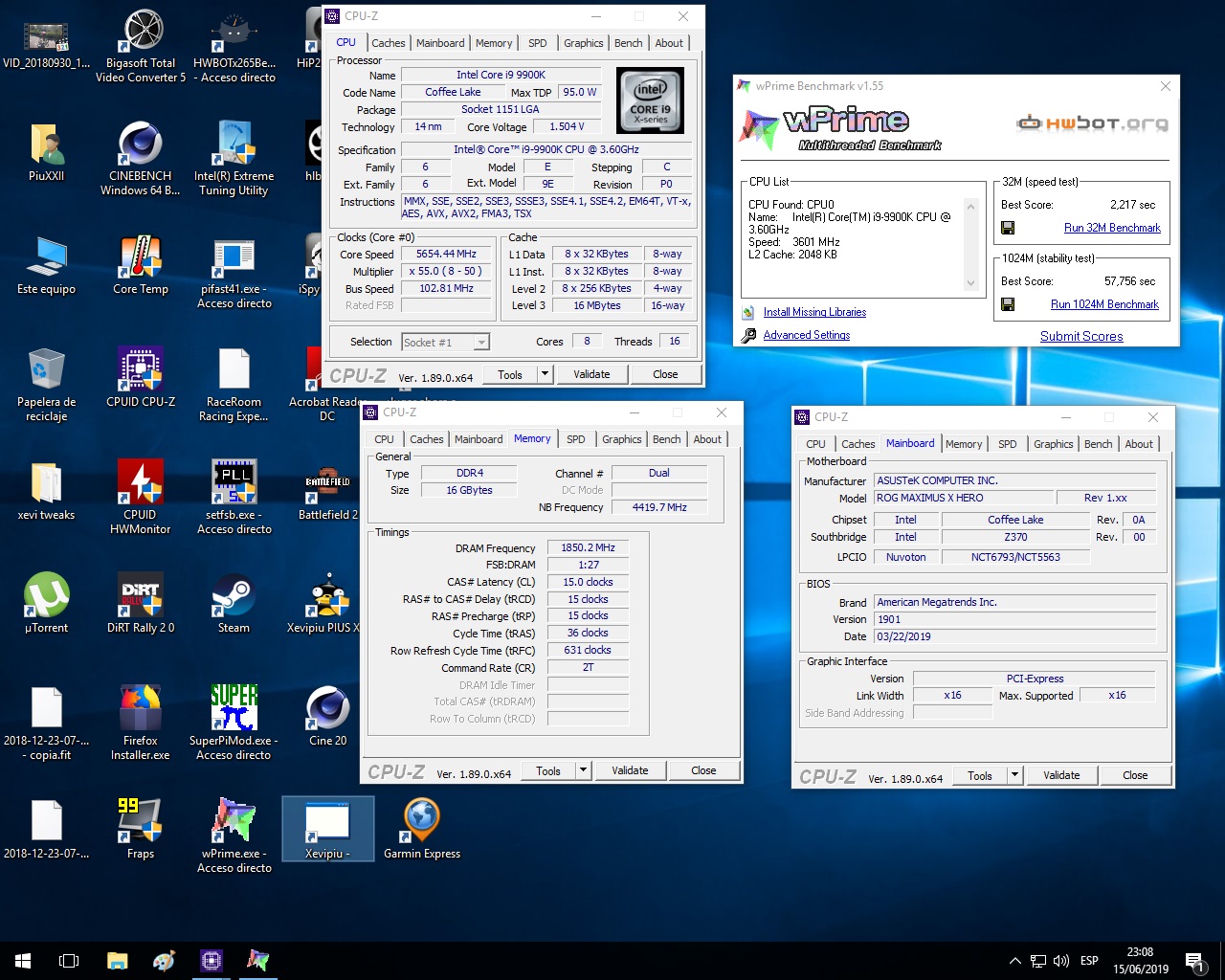The width and height of the screenshot is (1225, 980).
Task: Click Validate in the Mainboard CPU-Z window
Action: 1061,775
